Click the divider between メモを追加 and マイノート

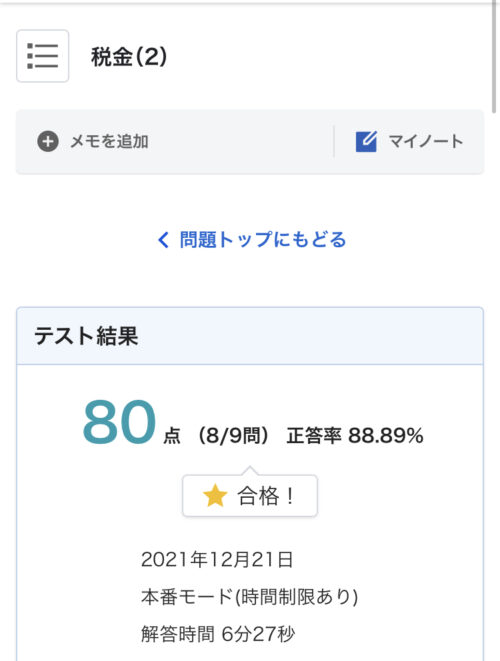(334, 141)
